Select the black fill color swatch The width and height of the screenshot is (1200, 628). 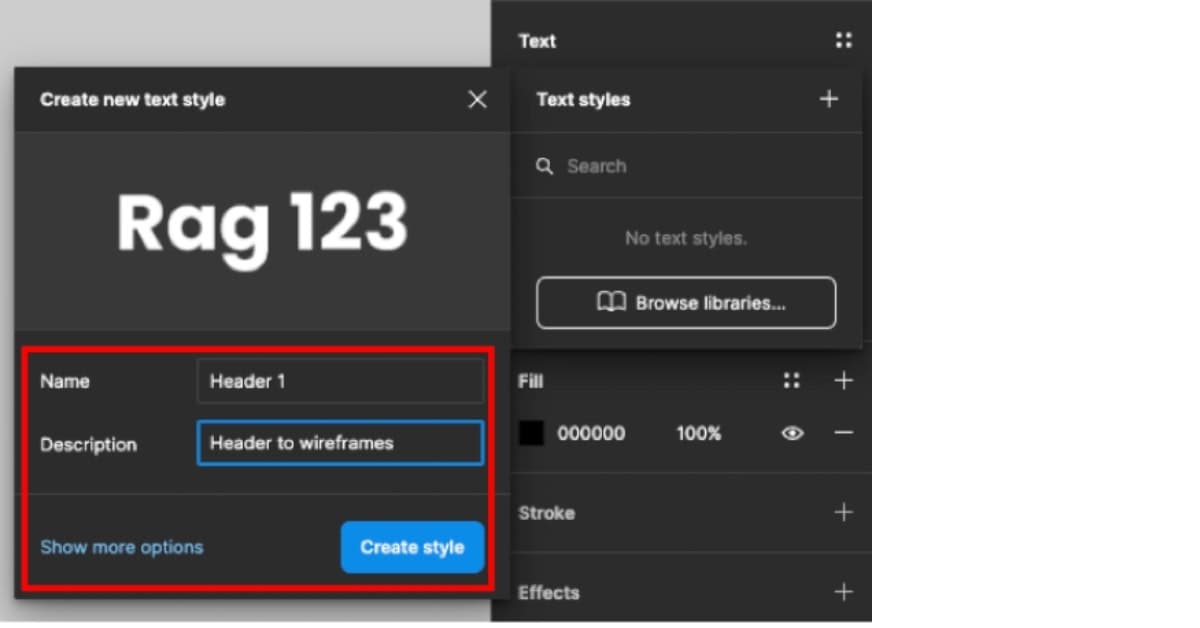(x=531, y=433)
